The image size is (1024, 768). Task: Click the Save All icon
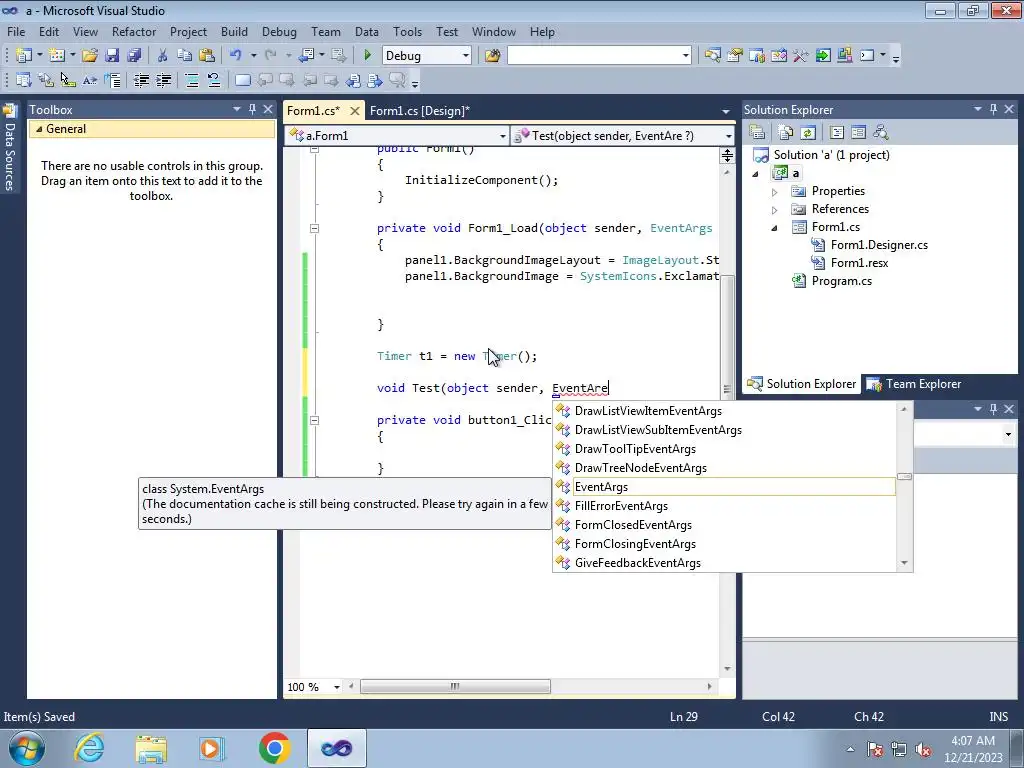134,56
